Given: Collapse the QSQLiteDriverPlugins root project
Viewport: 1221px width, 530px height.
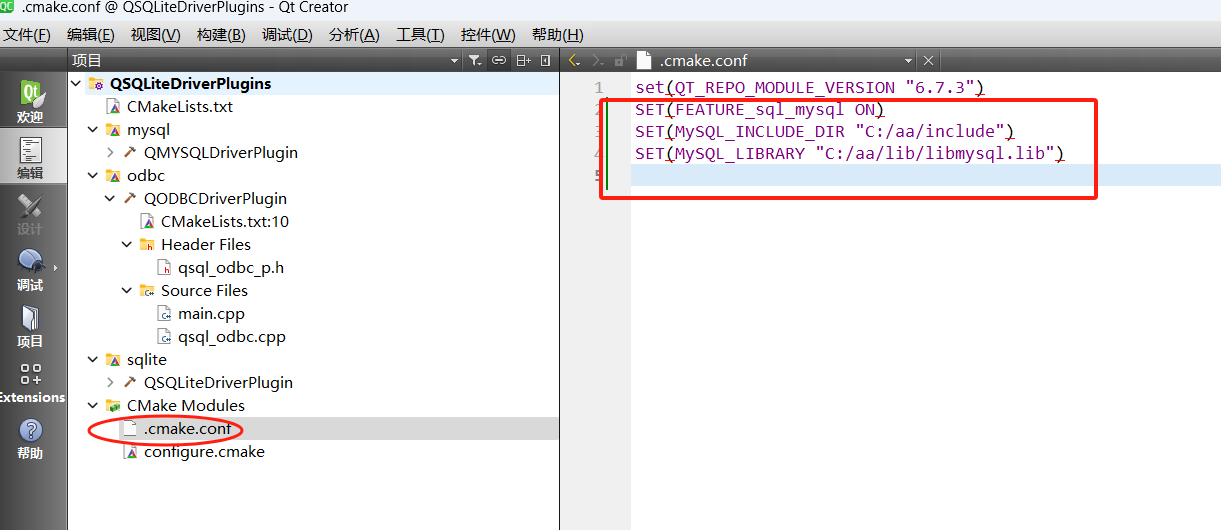Looking at the screenshot, I should [77, 84].
